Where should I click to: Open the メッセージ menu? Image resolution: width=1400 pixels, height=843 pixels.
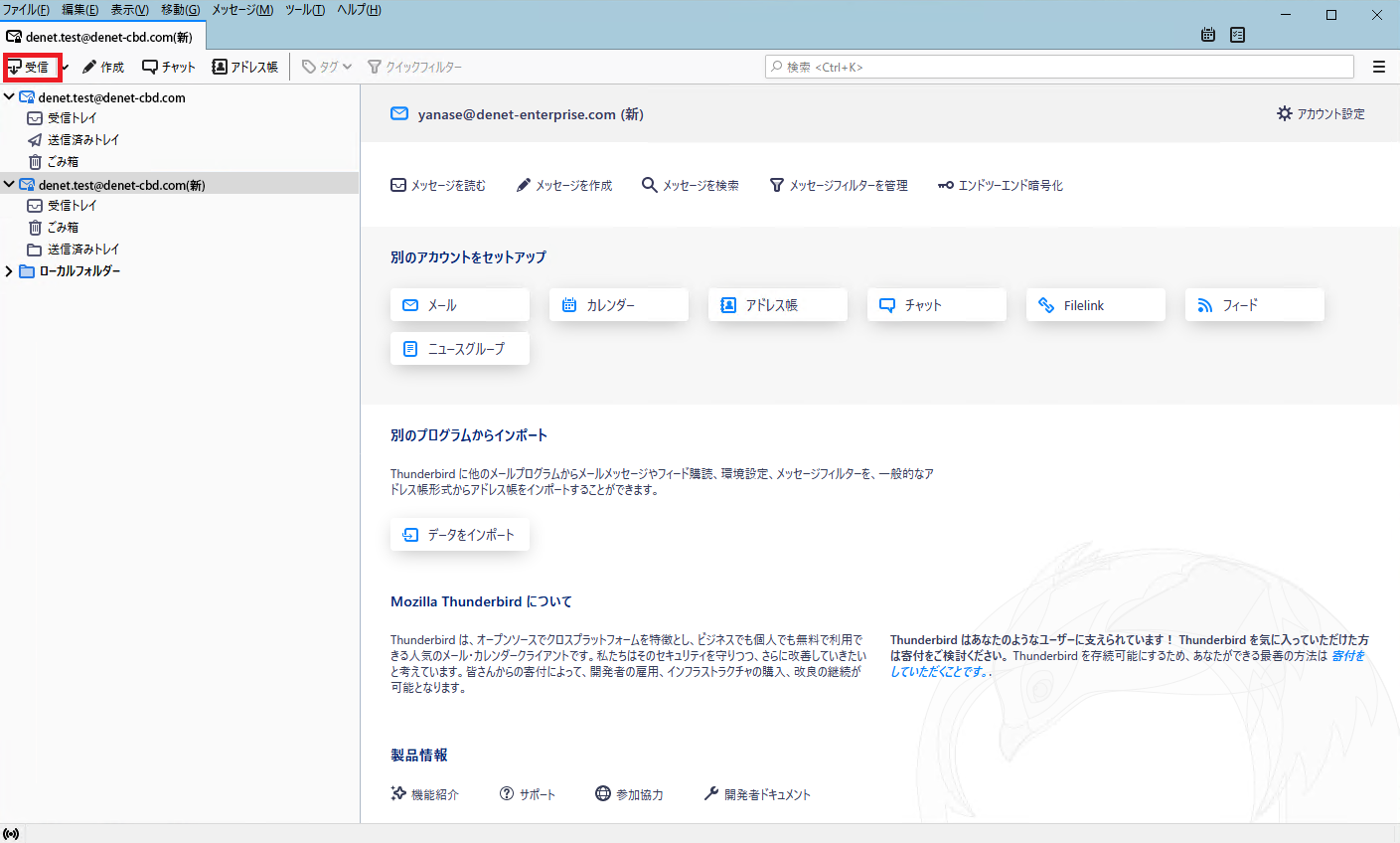tap(242, 10)
